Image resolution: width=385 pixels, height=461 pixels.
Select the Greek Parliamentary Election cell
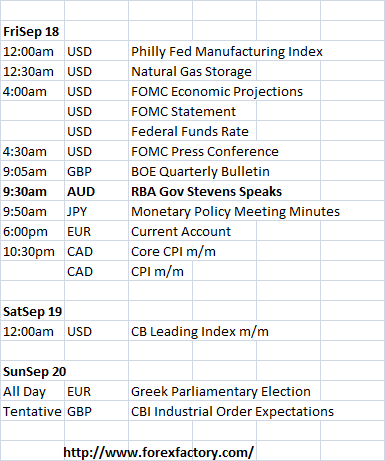click(x=221, y=392)
